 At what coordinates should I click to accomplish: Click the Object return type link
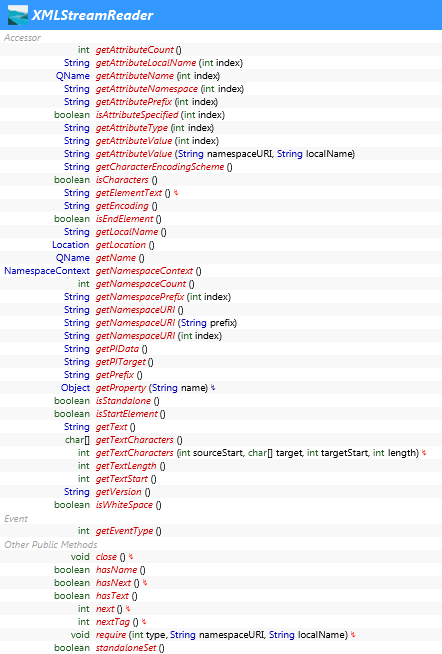pyautogui.click(x=75, y=387)
